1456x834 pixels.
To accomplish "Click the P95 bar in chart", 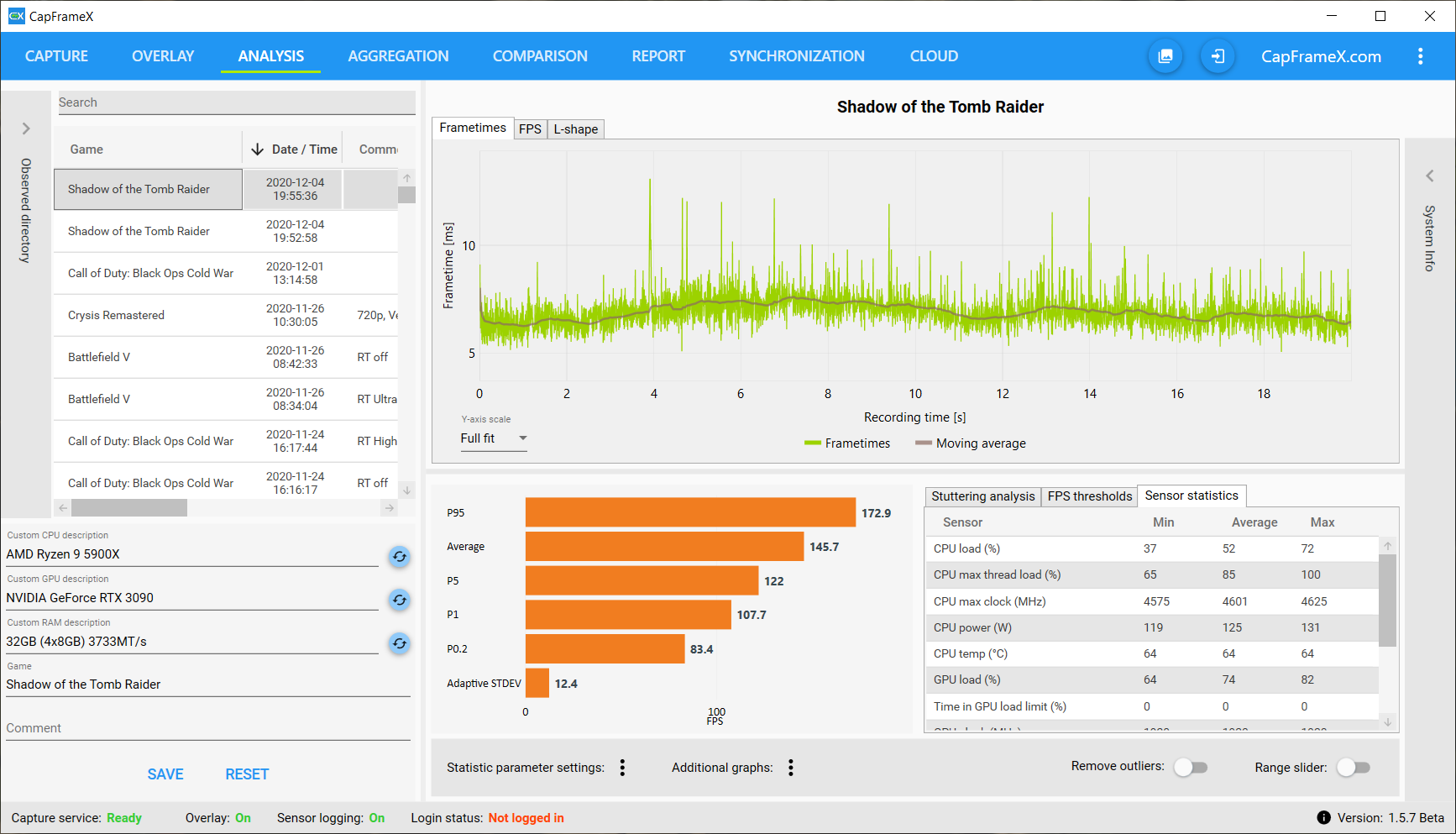I will (x=690, y=512).
